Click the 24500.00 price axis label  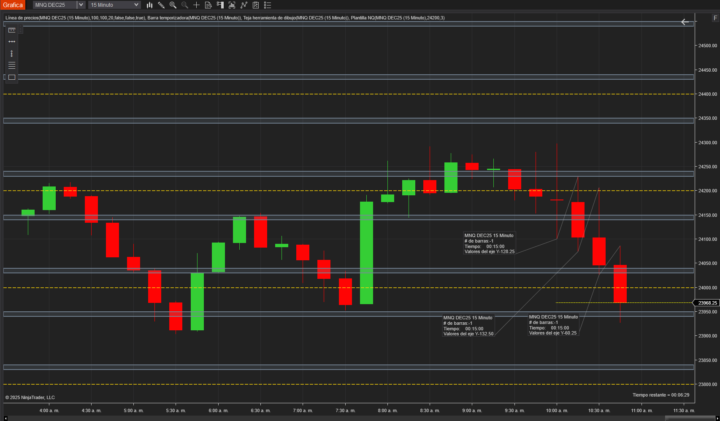pyautogui.click(x=707, y=45)
